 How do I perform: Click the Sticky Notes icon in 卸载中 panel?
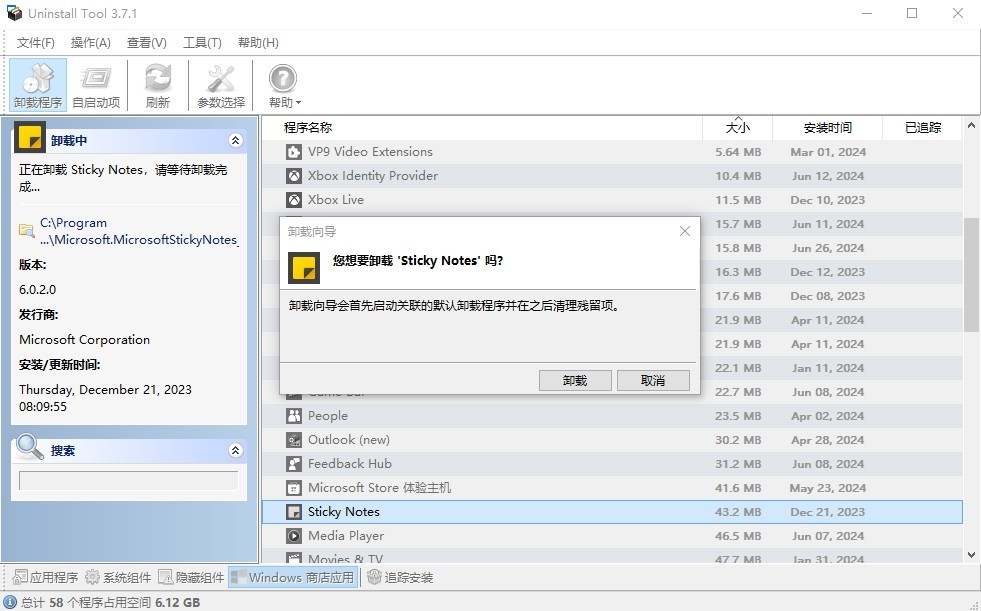tap(30, 137)
